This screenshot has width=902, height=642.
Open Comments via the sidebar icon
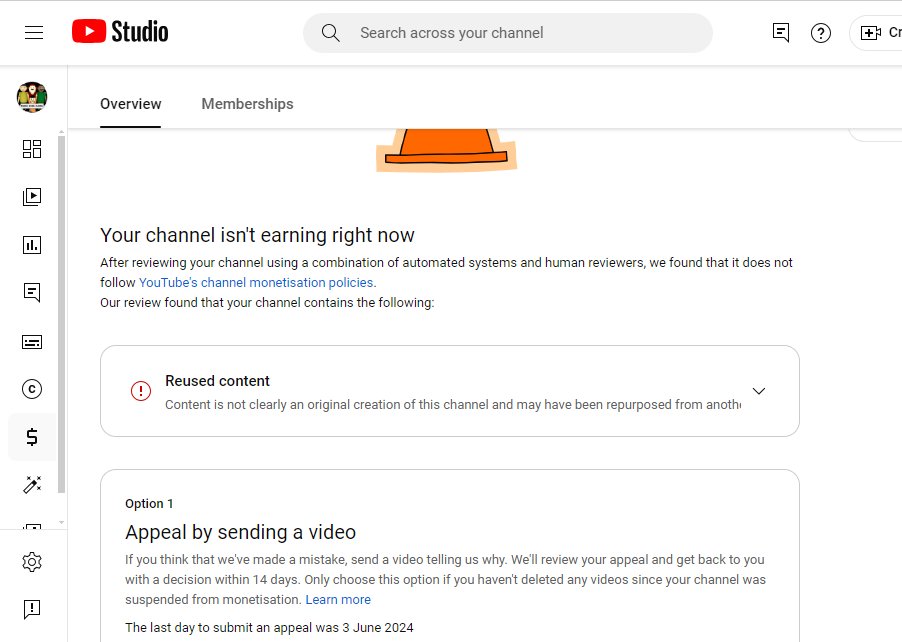[x=32, y=293]
